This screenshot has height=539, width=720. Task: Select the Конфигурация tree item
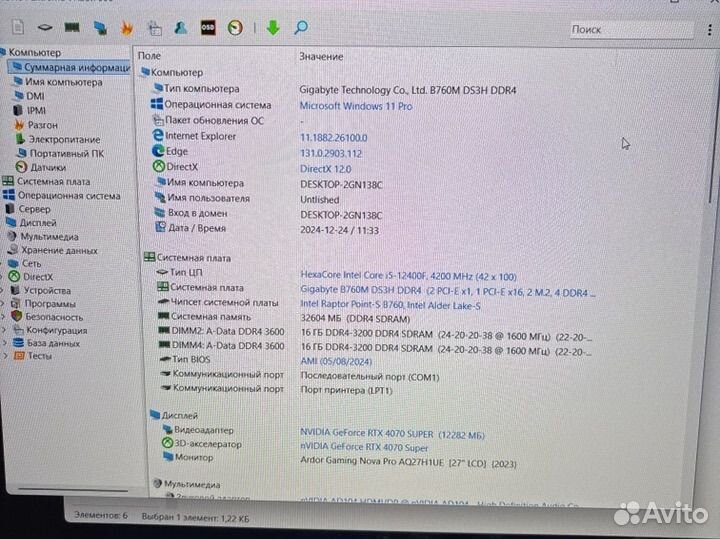[50, 330]
